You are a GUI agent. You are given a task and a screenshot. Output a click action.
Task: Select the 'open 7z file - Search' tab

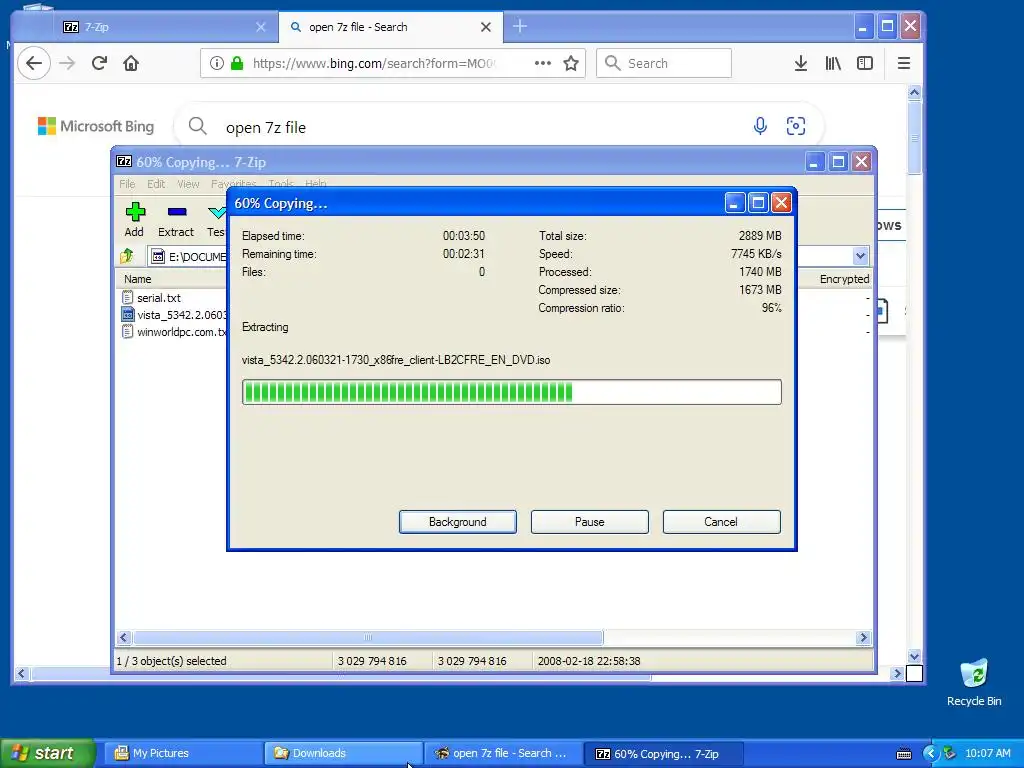(391, 27)
